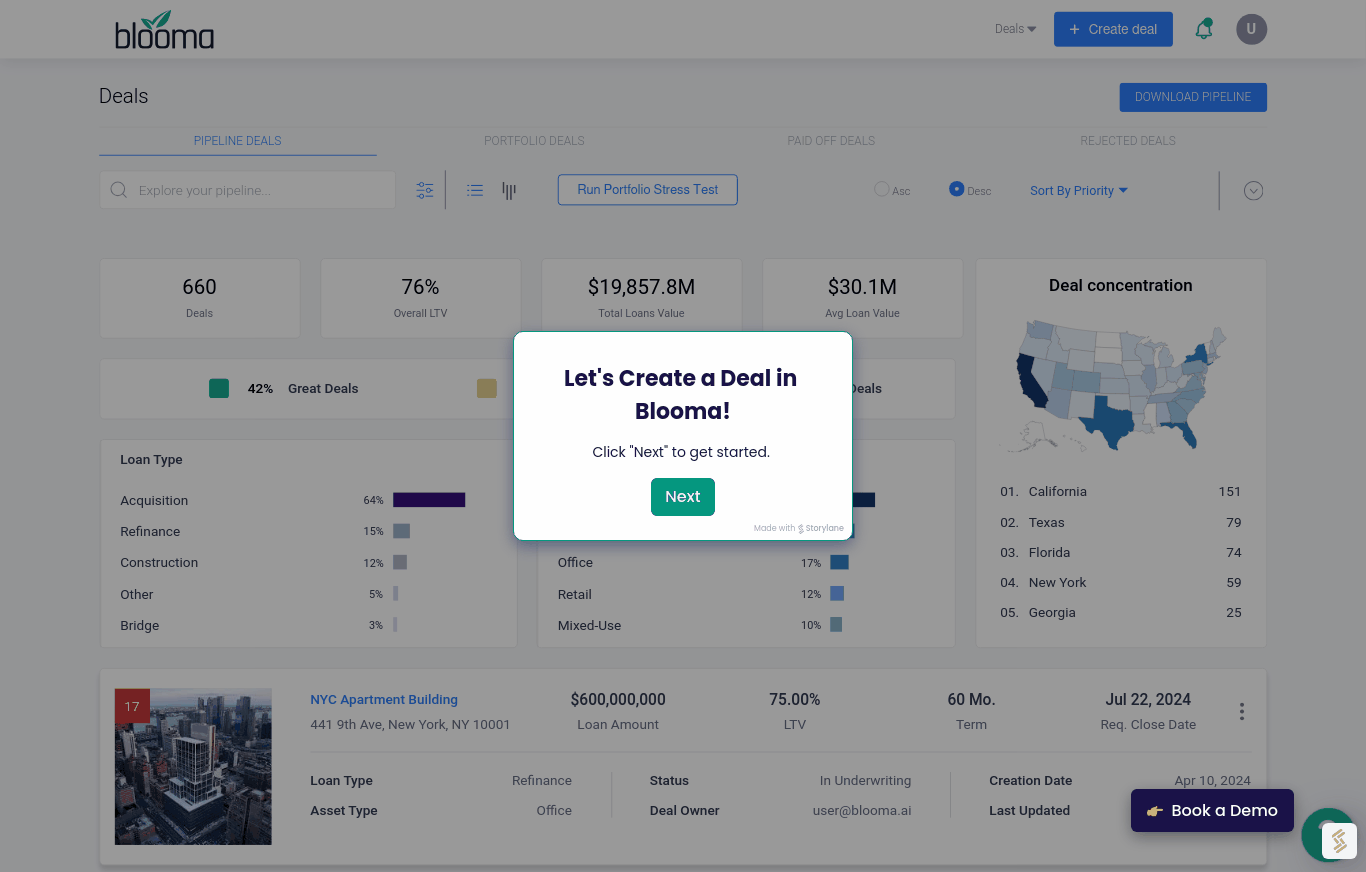The width and height of the screenshot is (1366, 872).
Task: Click the priority 17 badge
Action: 132,706
